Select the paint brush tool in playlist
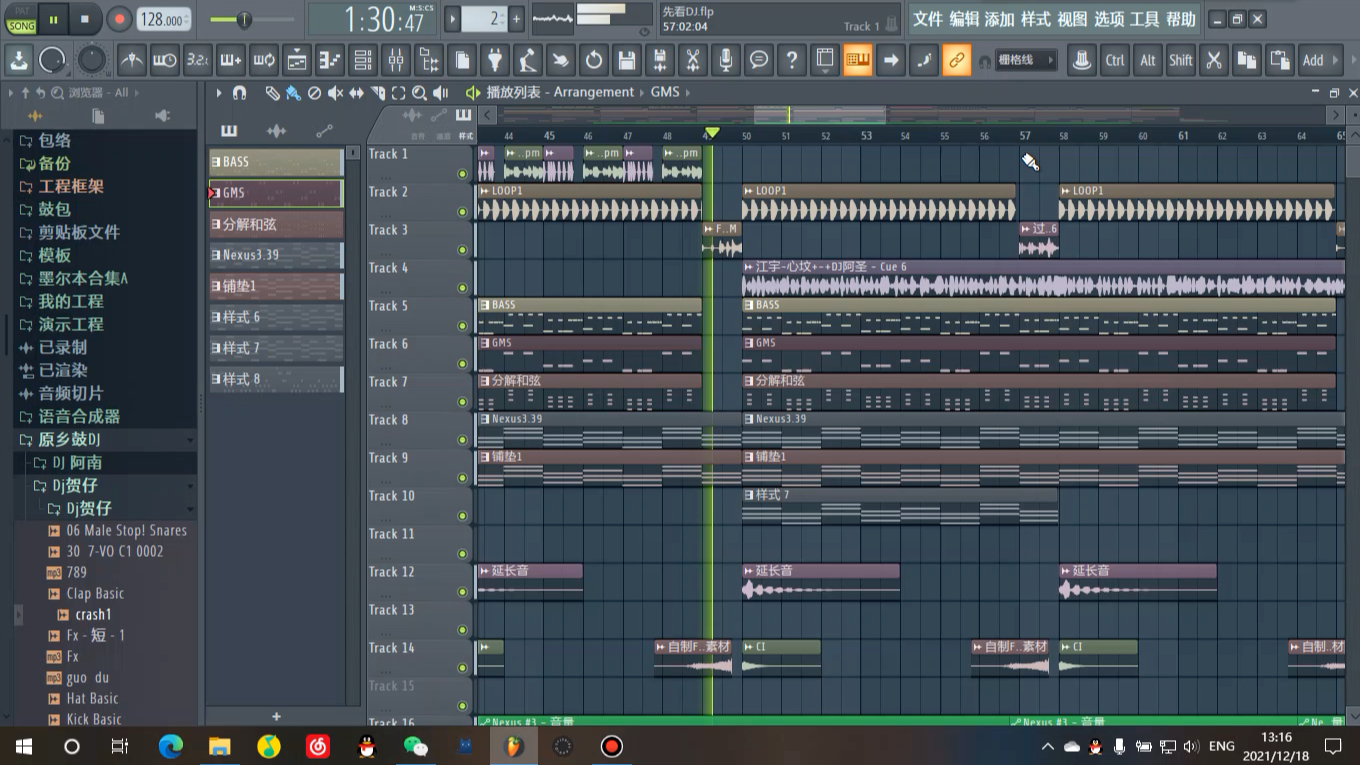Image resolution: width=1360 pixels, height=765 pixels. click(x=293, y=93)
